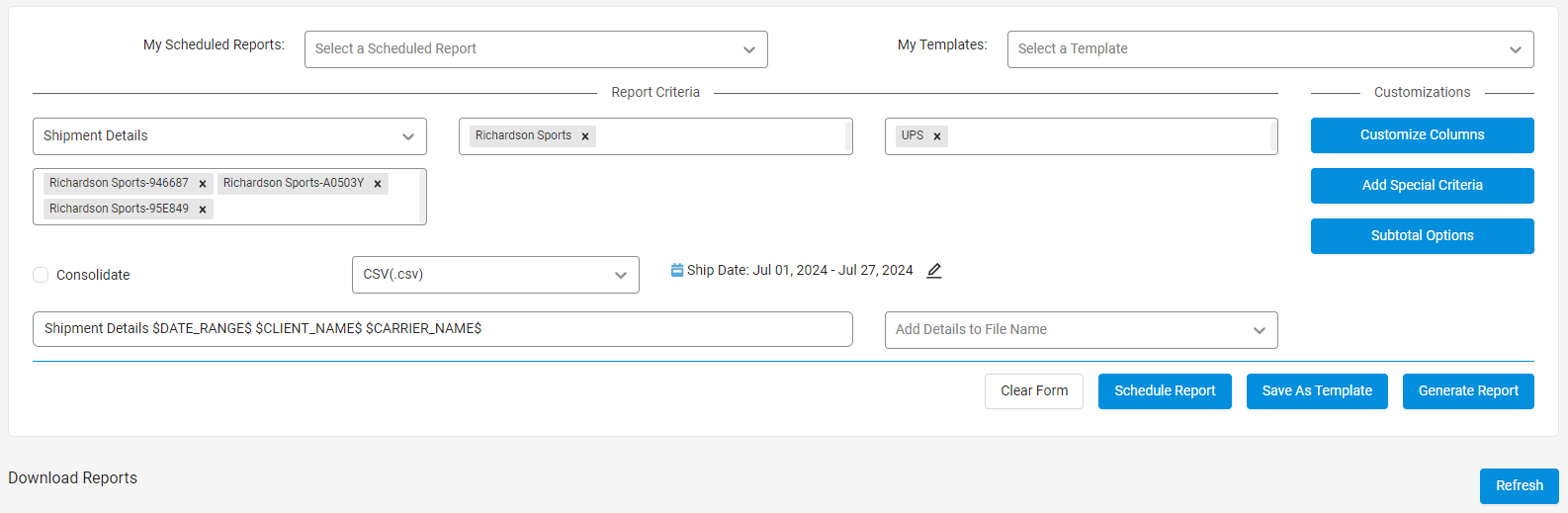The width and height of the screenshot is (1568, 513).
Task: Enable the Consolidate checkbox
Action: click(x=41, y=275)
